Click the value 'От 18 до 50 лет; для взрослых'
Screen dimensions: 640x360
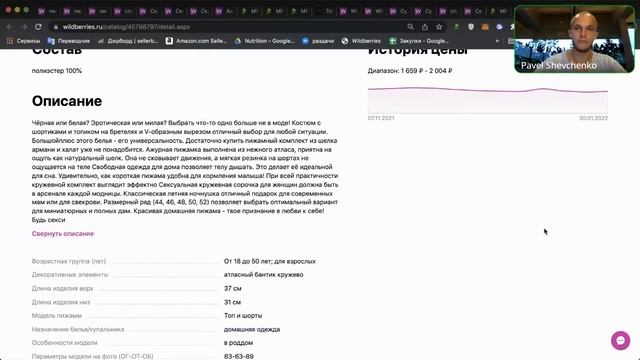click(270, 261)
